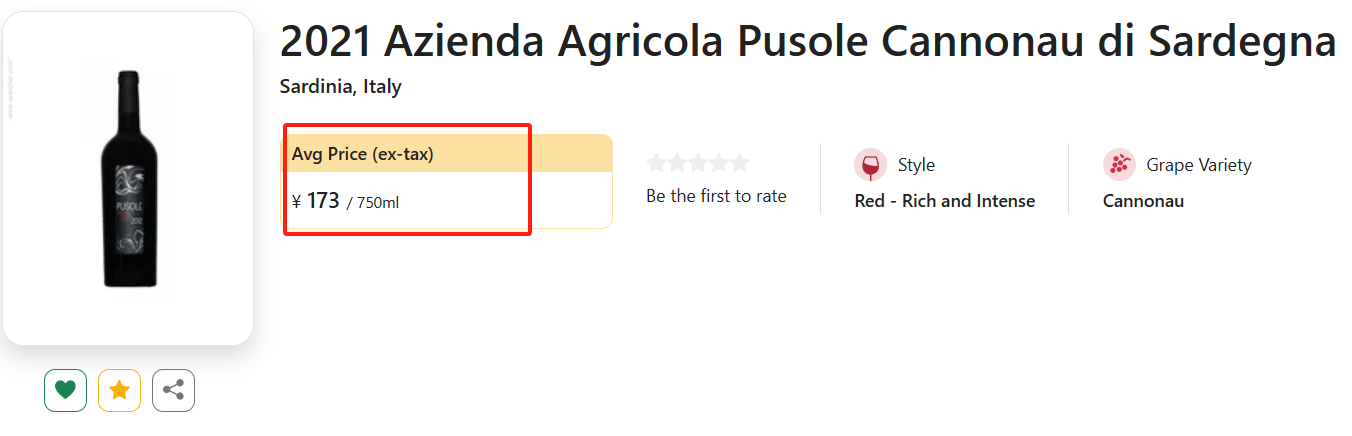Rate the wine one star
Viewport: 1352px width, 436px height.
tap(656, 163)
